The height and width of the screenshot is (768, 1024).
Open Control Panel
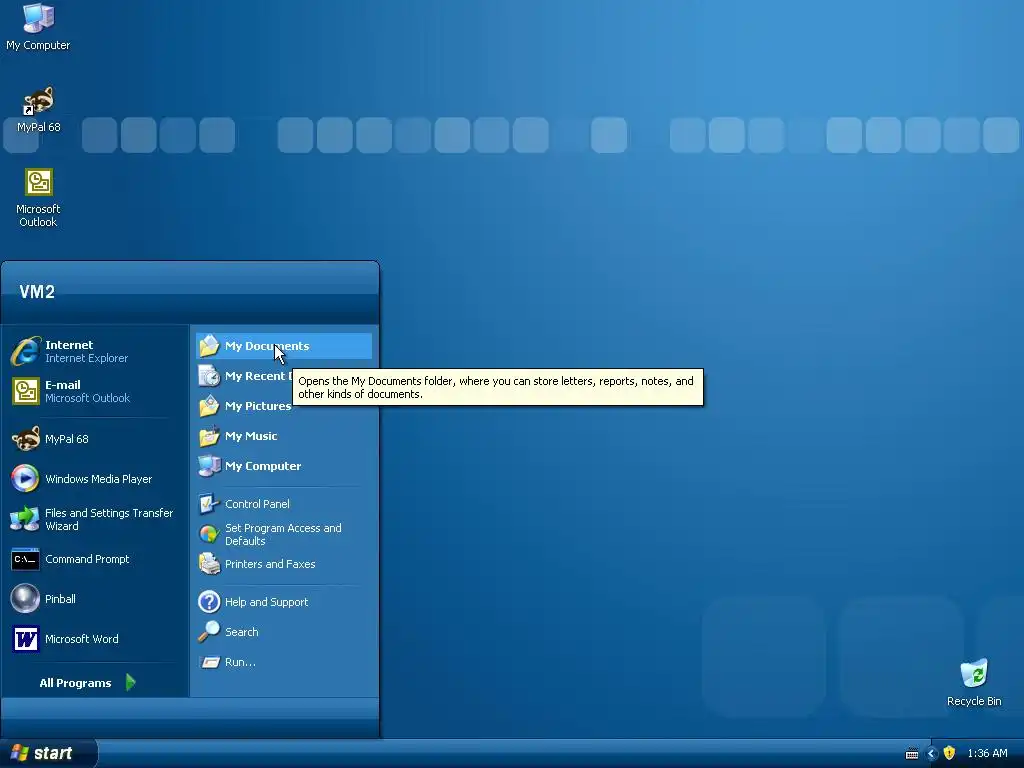(284, 504)
